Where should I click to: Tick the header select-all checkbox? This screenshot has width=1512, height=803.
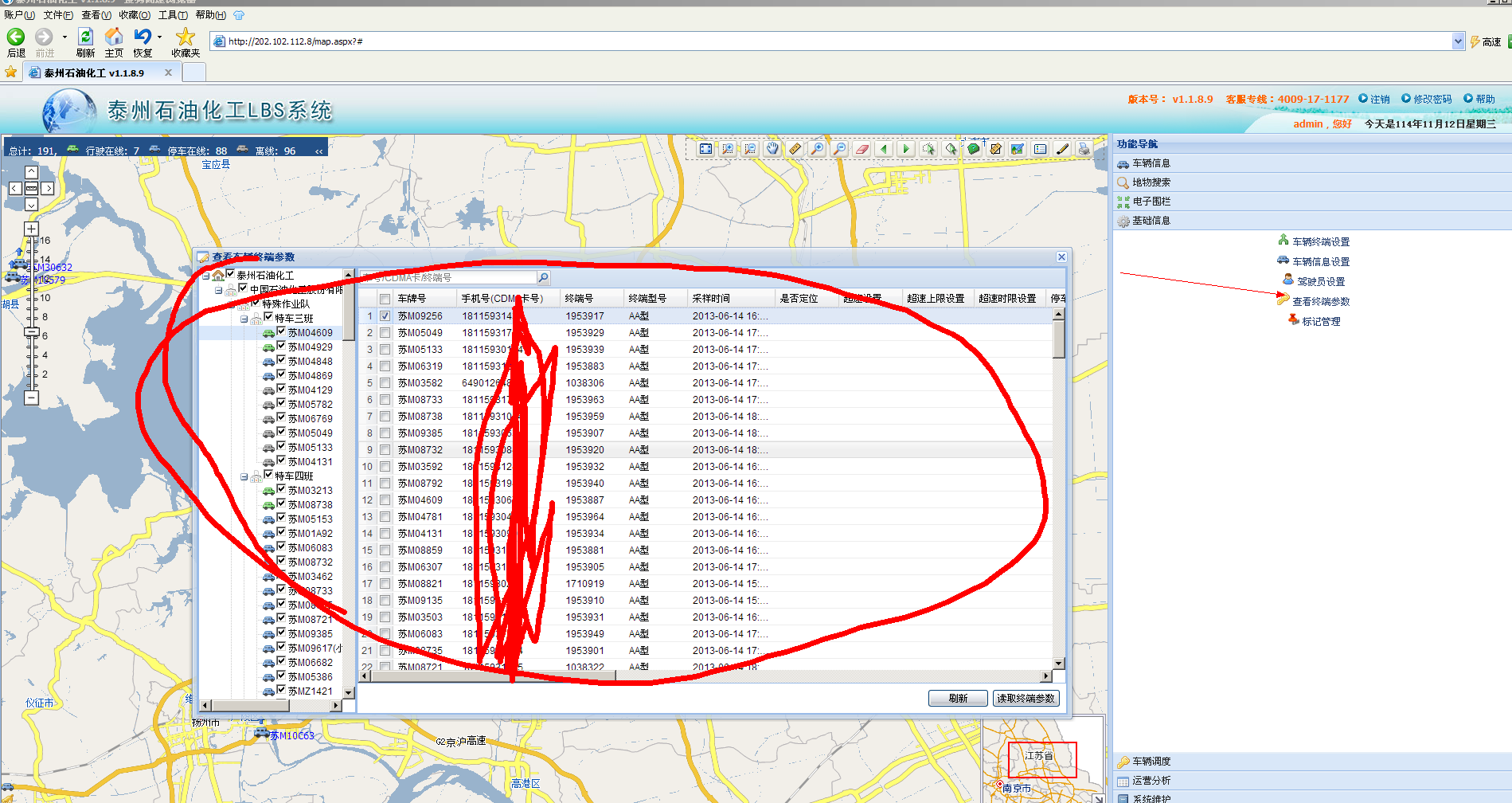[x=385, y=299]
